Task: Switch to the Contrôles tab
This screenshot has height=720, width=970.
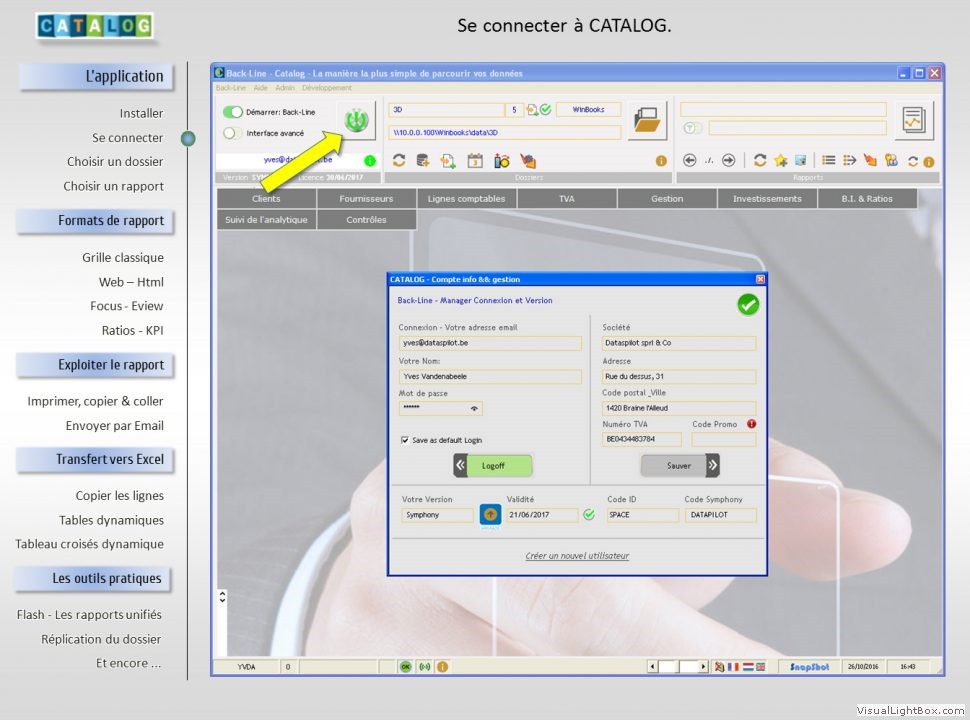Action: click(x=366, y=220)
